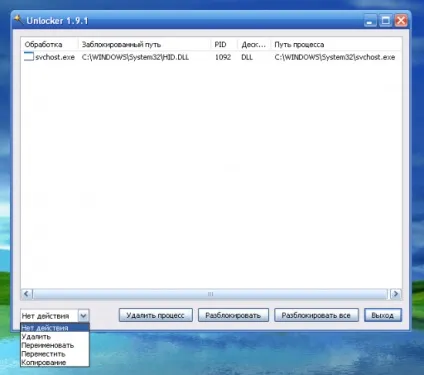Click process path C:\WINDOWS\System32\svchost.exe
Screen dimensions: 424x375
click(x=335, y=57)
